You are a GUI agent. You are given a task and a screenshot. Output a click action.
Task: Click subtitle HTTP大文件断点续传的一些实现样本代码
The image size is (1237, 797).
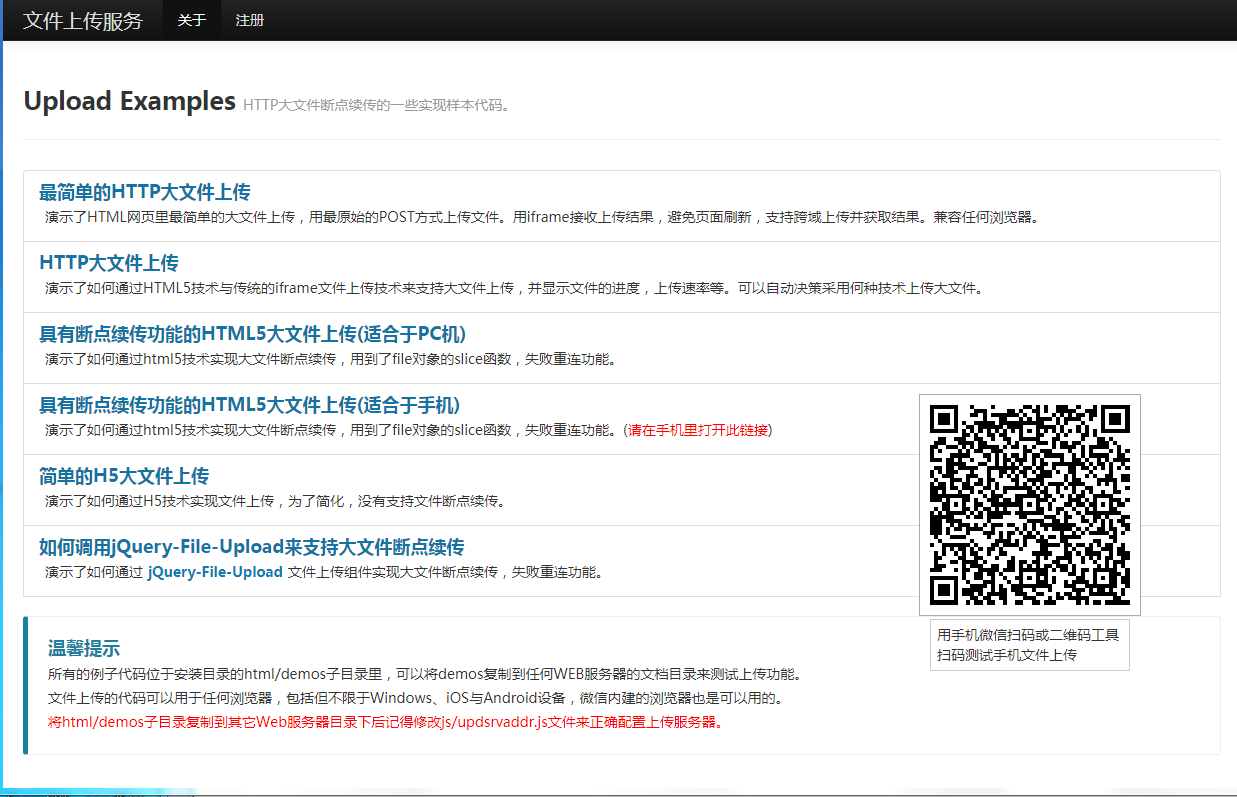click(x=378, y=105)
